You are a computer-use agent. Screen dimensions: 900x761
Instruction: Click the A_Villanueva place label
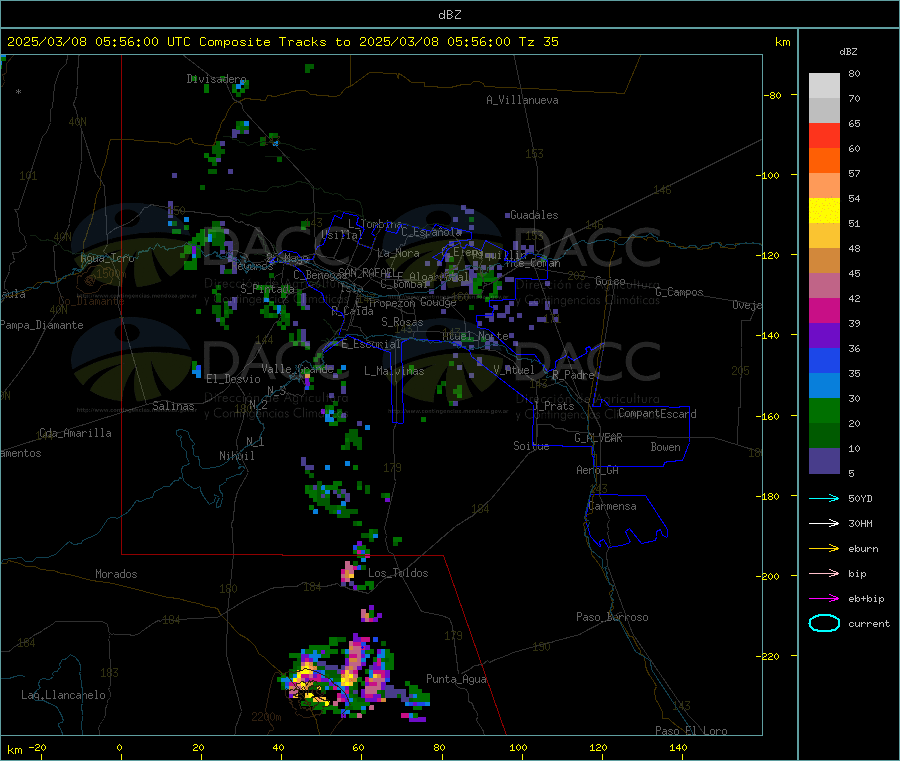click(x=522, y=100)
